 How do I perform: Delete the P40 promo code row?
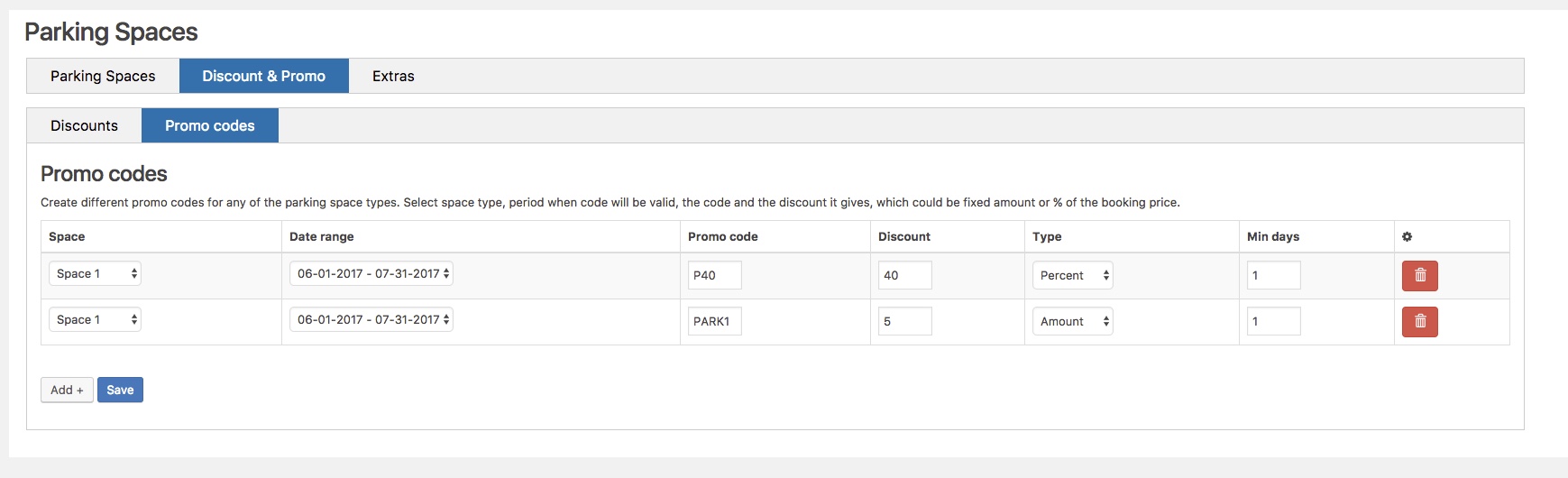(x=1419, y=276)
